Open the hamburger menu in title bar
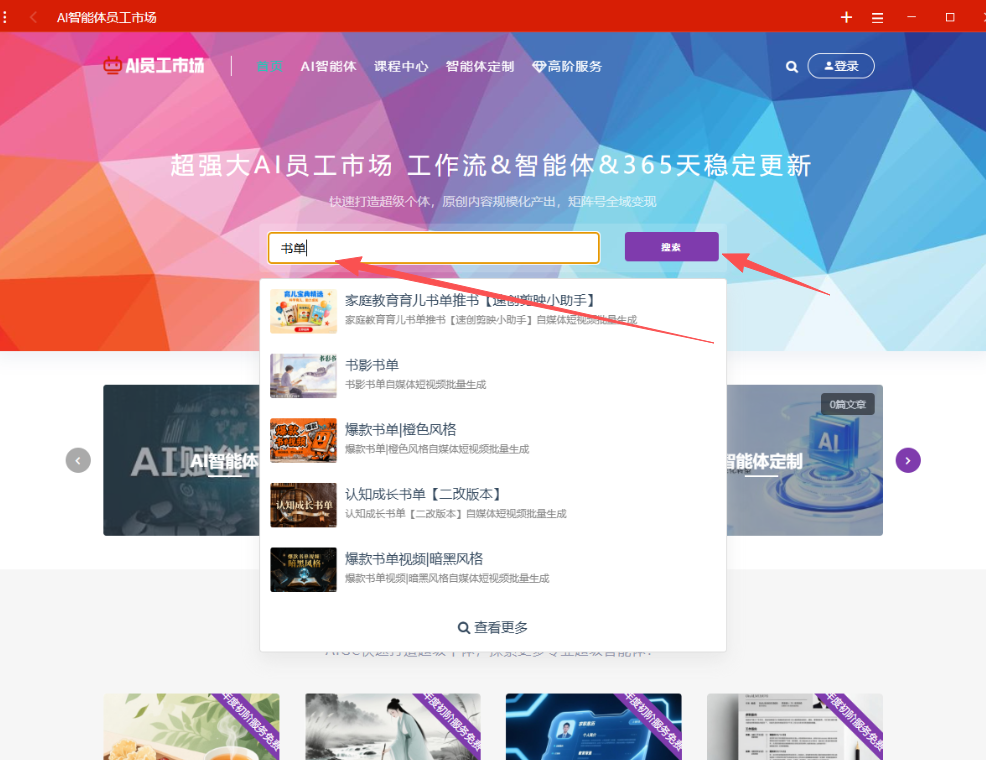Viewport: 986px width, 760px height. (877, 17)
